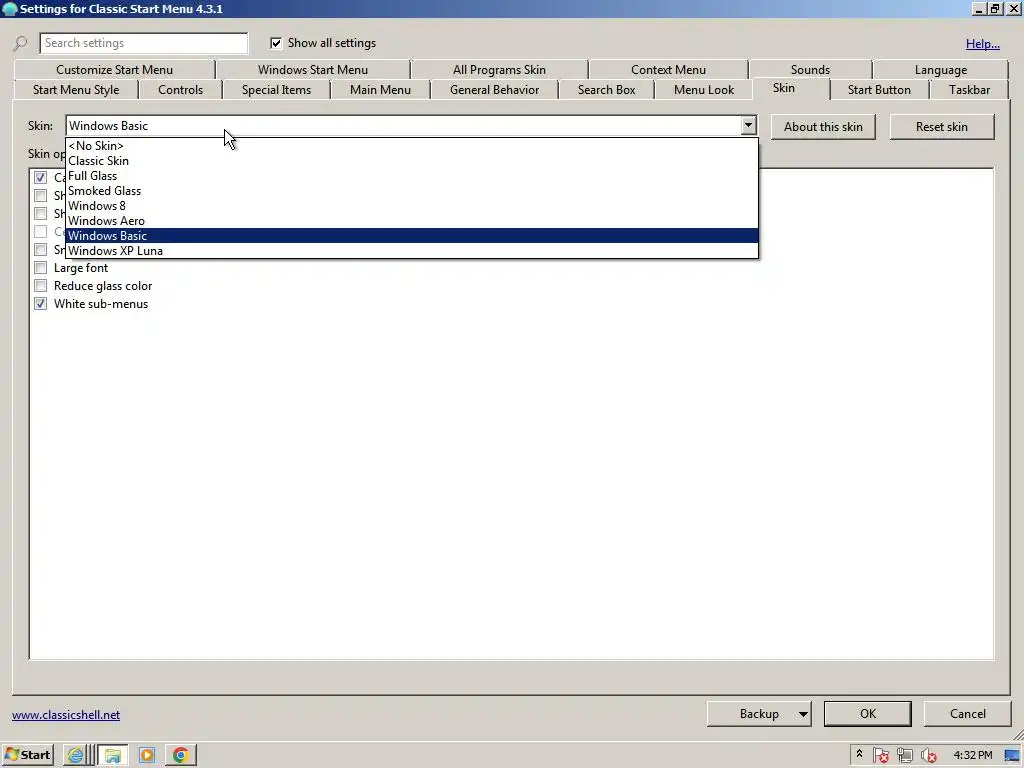
Task: Pick the Windows 8 skin
Action: point(412,206)
